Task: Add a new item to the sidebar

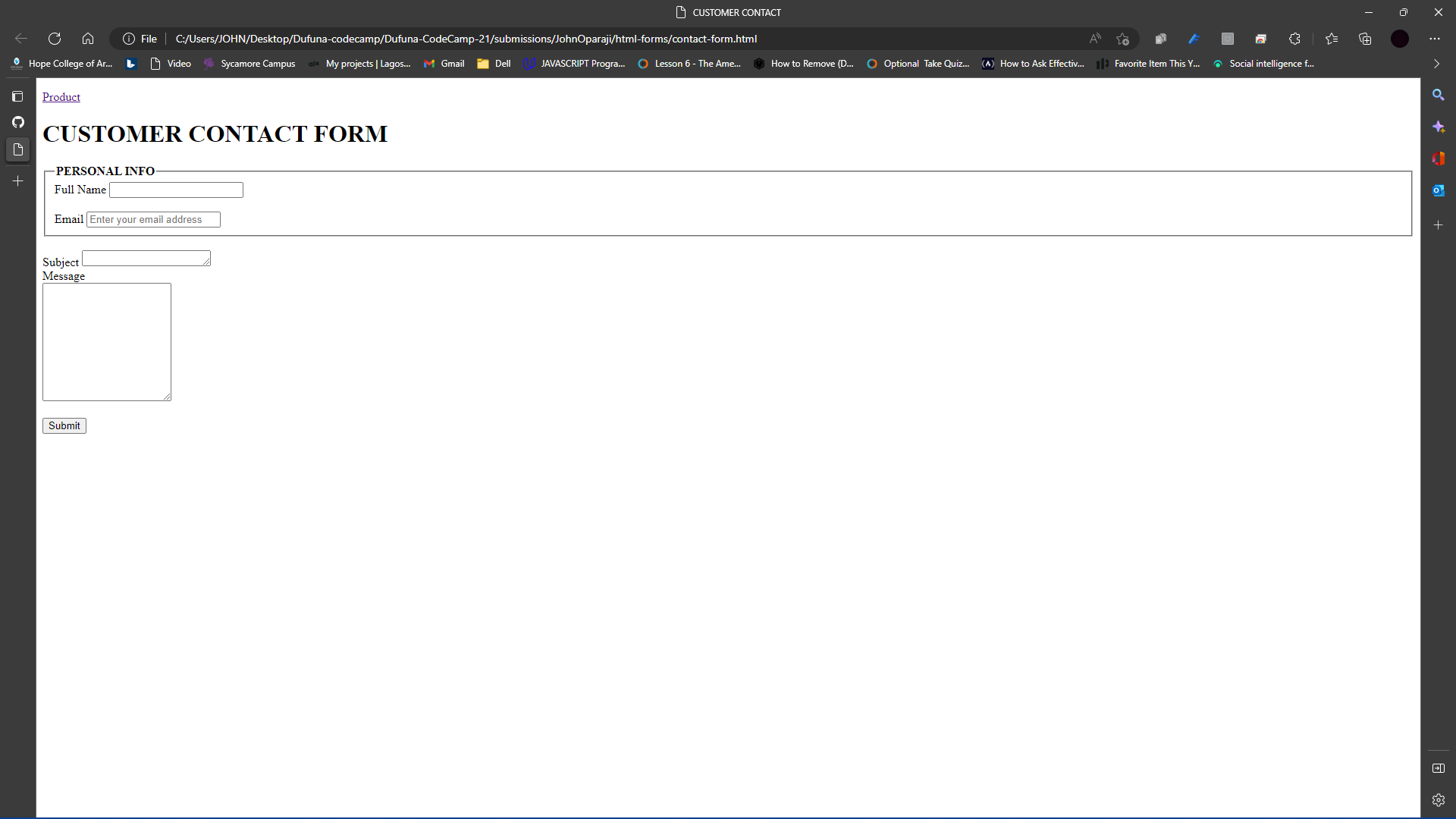Action: coord(1439,224)
